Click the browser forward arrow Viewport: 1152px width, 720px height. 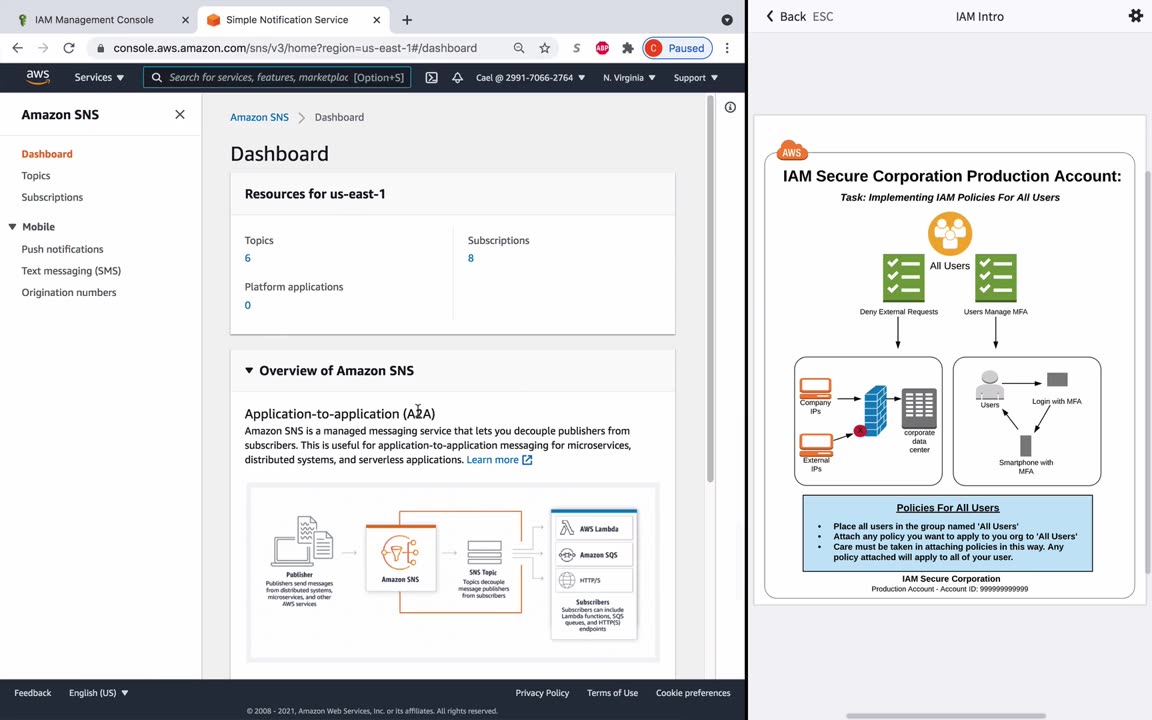(43, 48)
